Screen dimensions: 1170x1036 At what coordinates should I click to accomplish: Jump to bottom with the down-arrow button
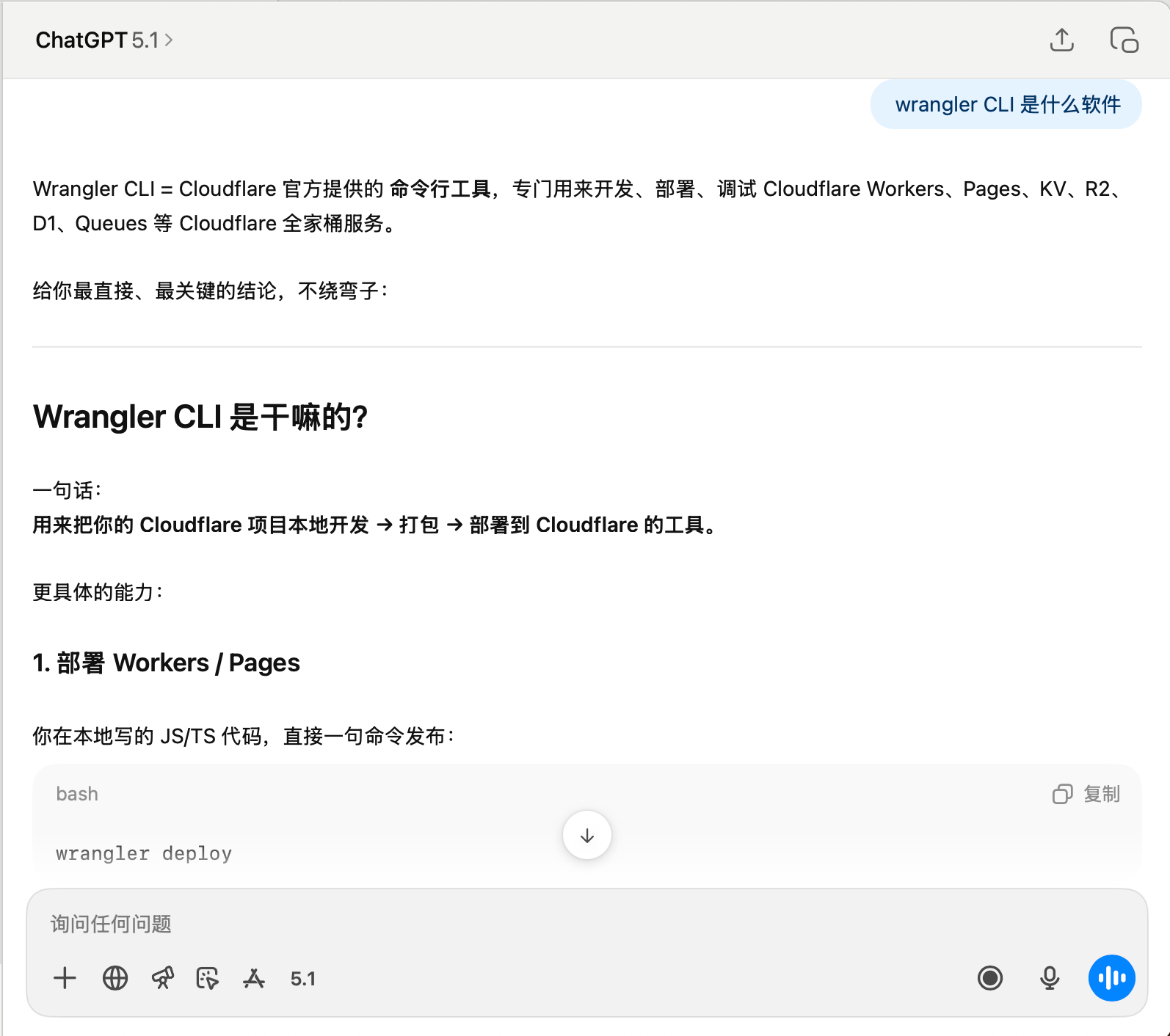click(587, 835)
